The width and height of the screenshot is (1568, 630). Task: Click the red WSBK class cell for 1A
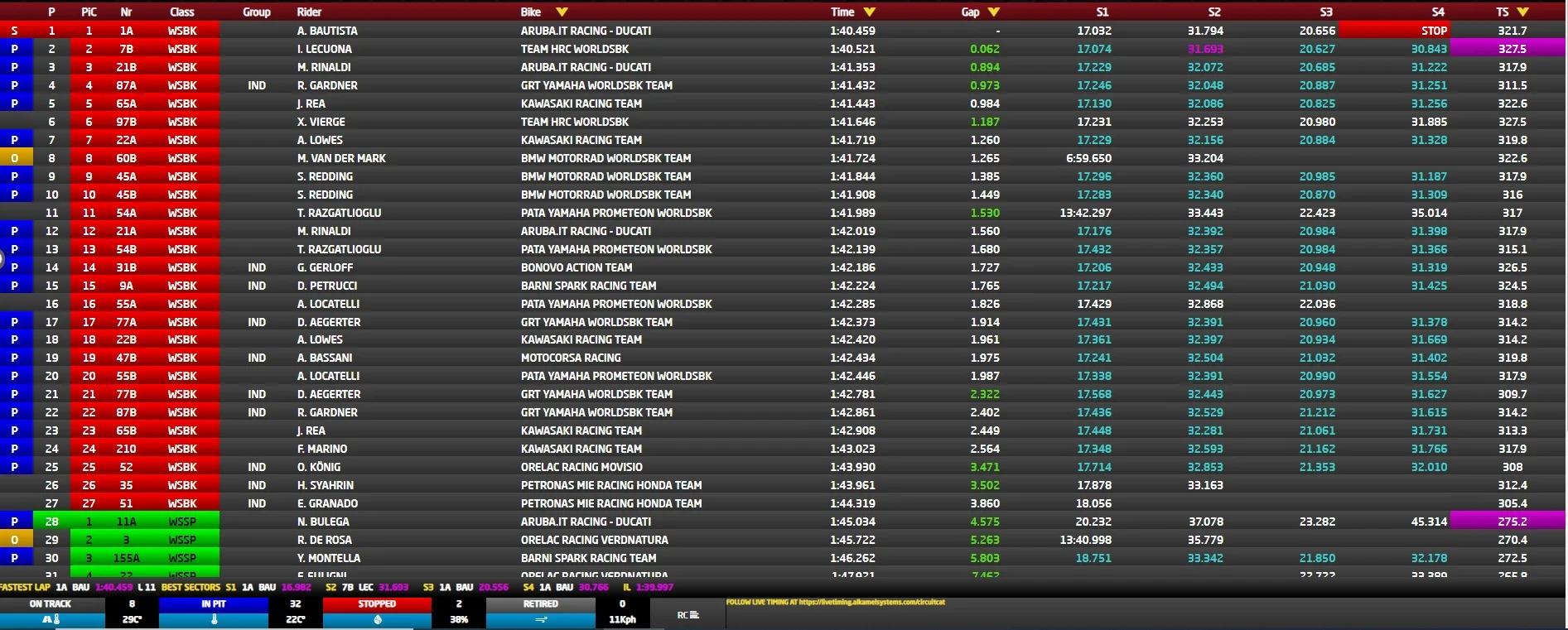tap(182, 31)
